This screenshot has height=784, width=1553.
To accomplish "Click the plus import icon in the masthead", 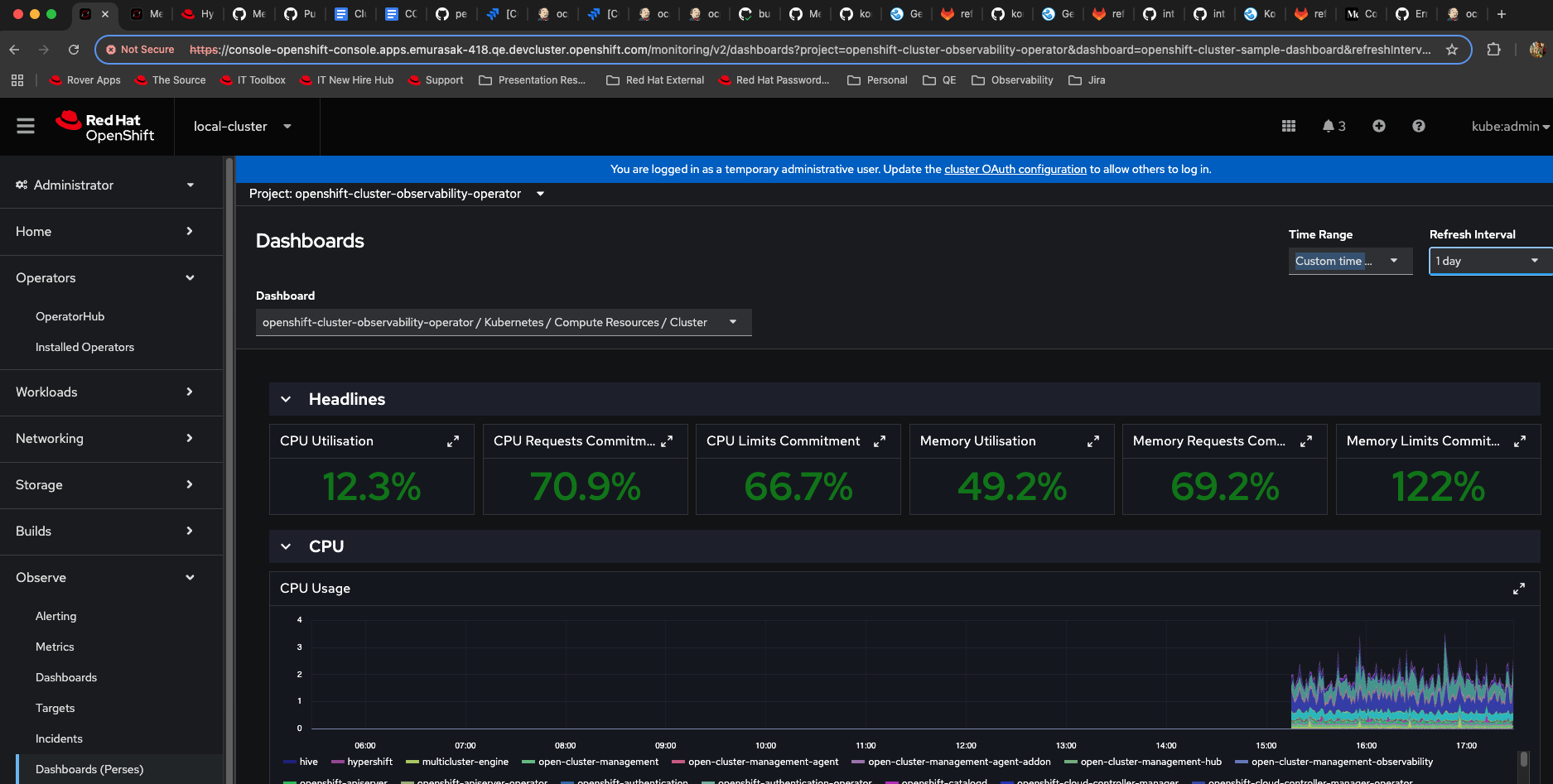I will 1379,126.
